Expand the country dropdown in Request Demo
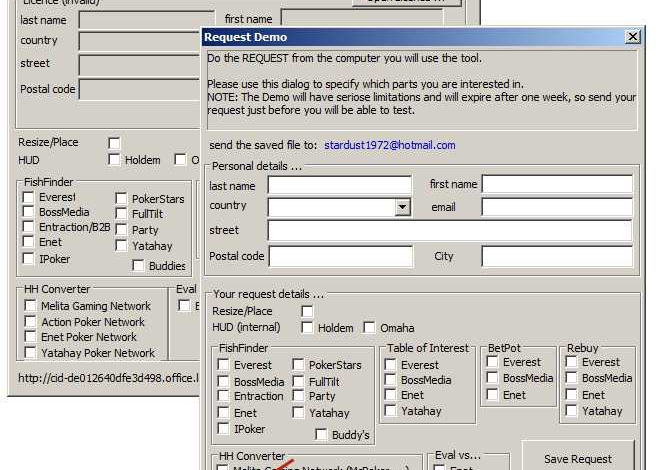671x470 pixels. 402,207
